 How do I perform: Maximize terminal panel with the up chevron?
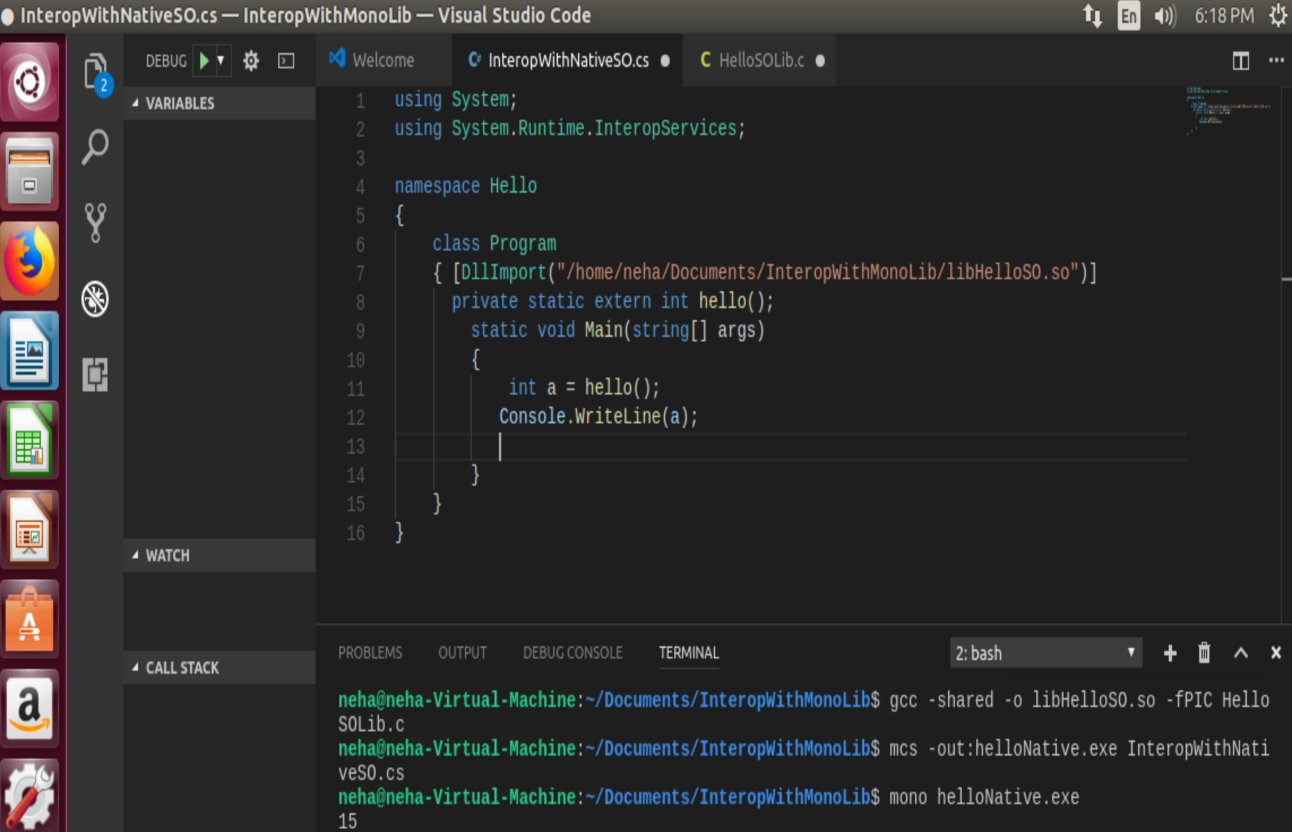pos(1240,653)
